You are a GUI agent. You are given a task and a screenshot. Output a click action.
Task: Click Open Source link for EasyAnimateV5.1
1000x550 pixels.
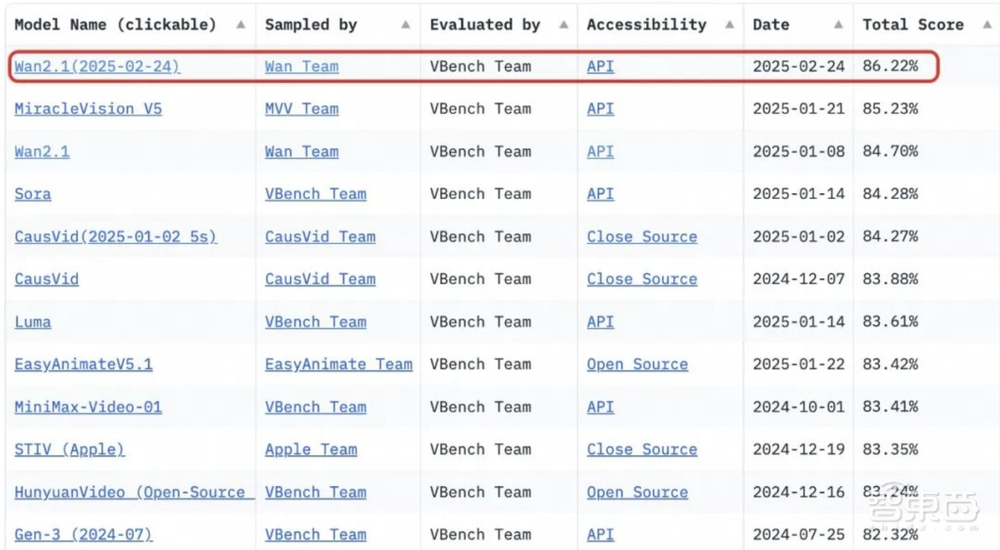tap(637, 364)
